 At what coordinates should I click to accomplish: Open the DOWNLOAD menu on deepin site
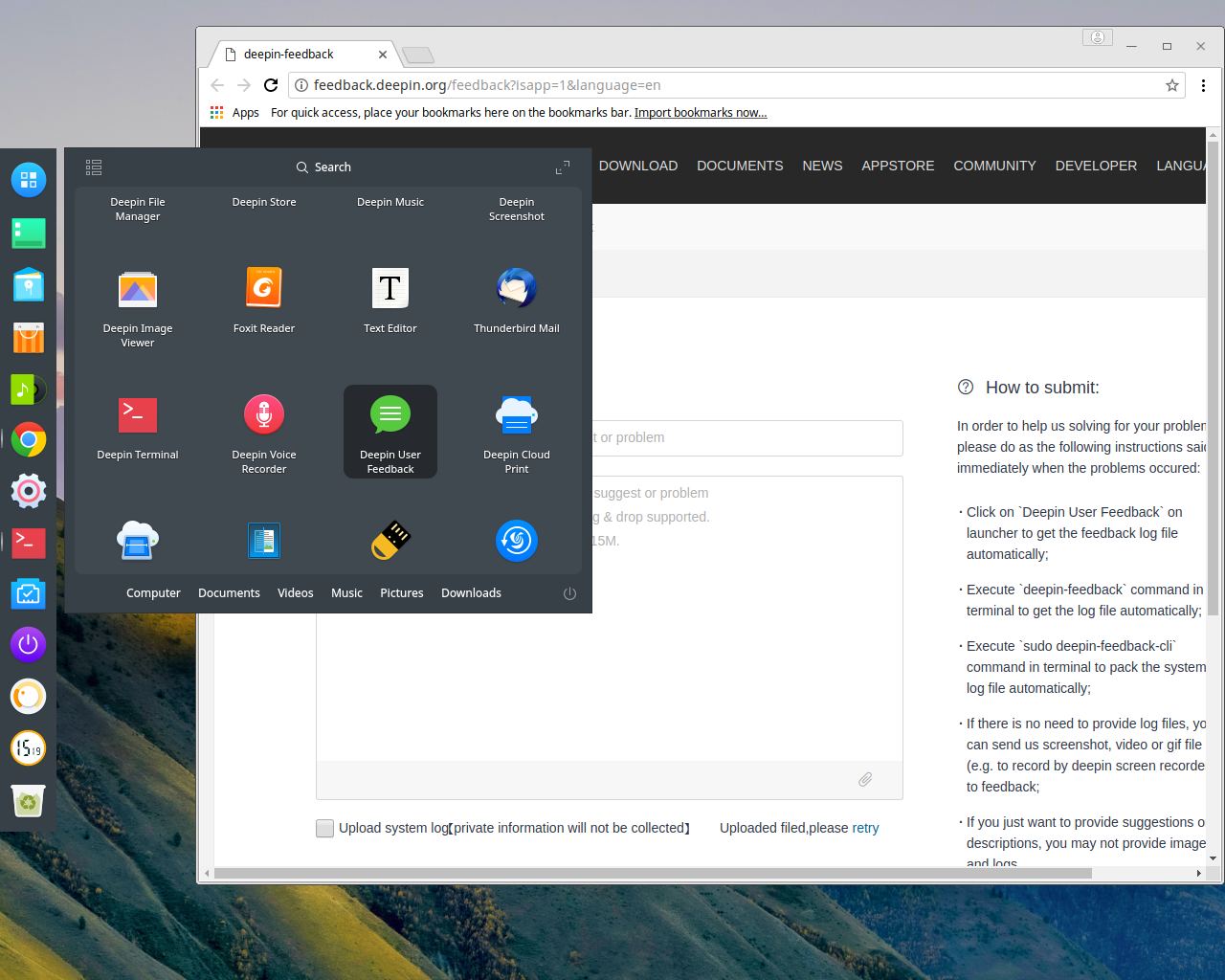pos(638,166)
